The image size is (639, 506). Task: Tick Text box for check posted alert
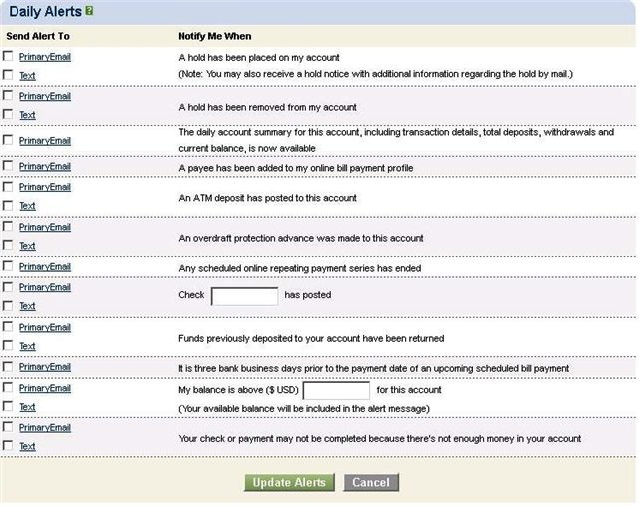(8, 306)
